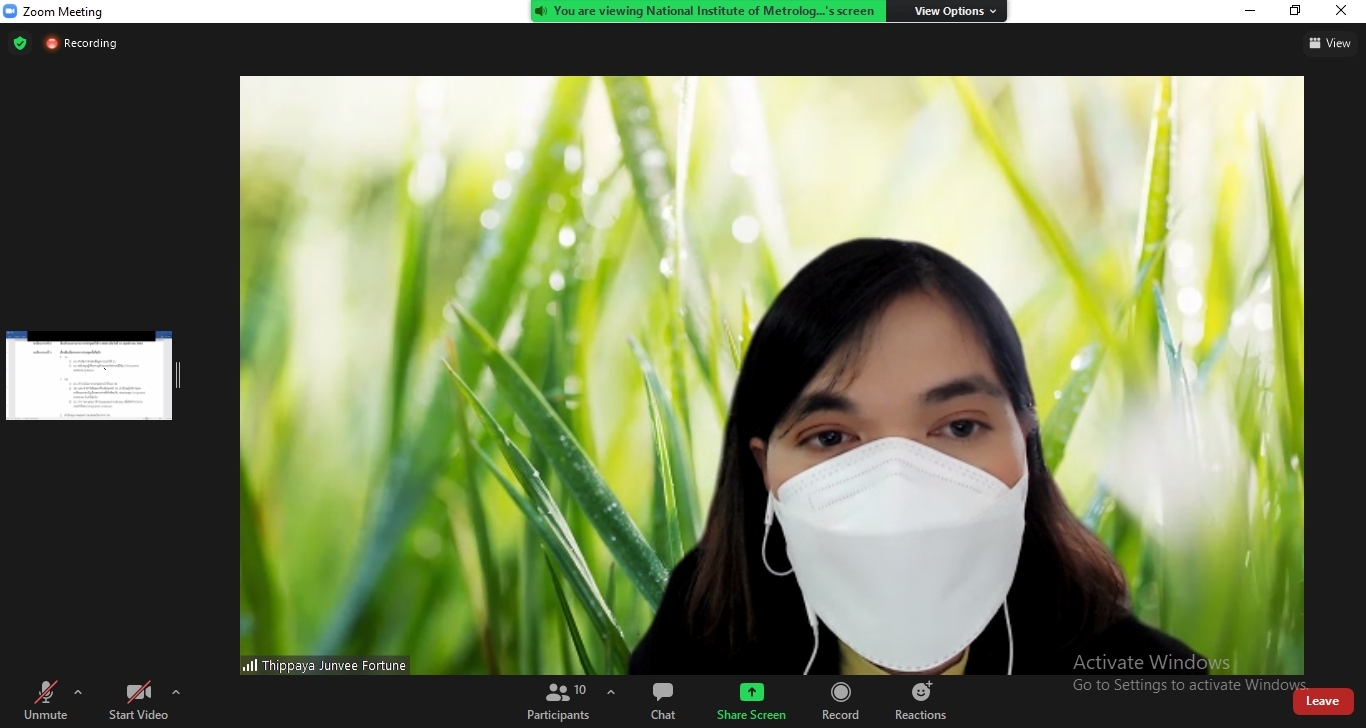Screen dimensions: 1366x728
Task: Click the panel resize handle beside thumbnail
Action: coord(178,375)
